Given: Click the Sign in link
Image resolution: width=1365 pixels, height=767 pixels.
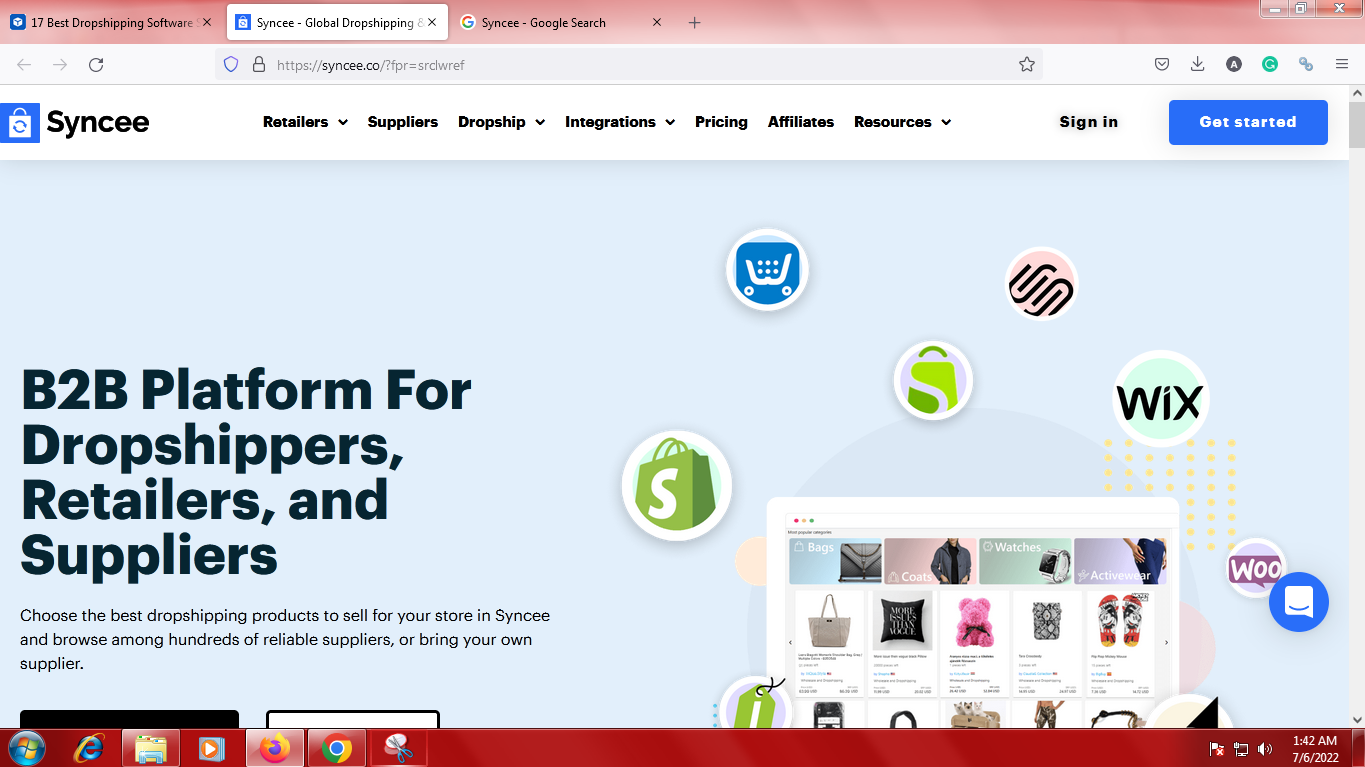Looking at the screenshot, I should point(1089,122).
